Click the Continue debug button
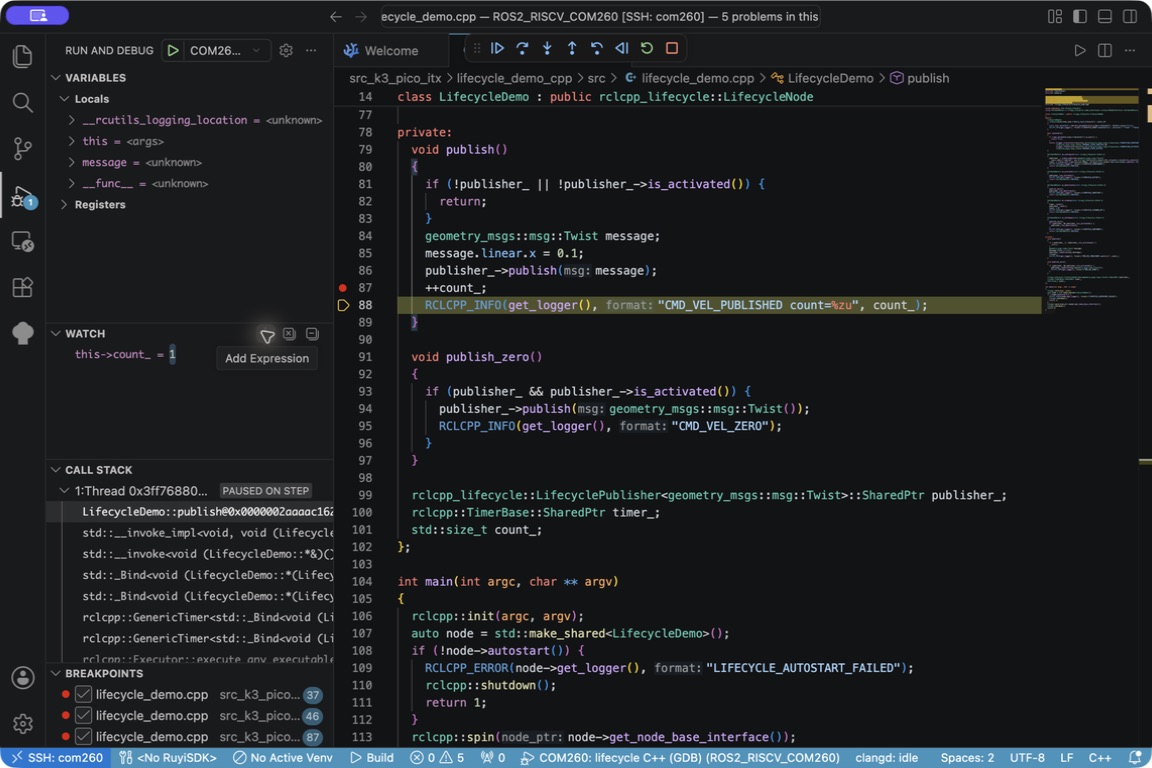This screenshot has height=768, width=1152. [x=497, y=49]
